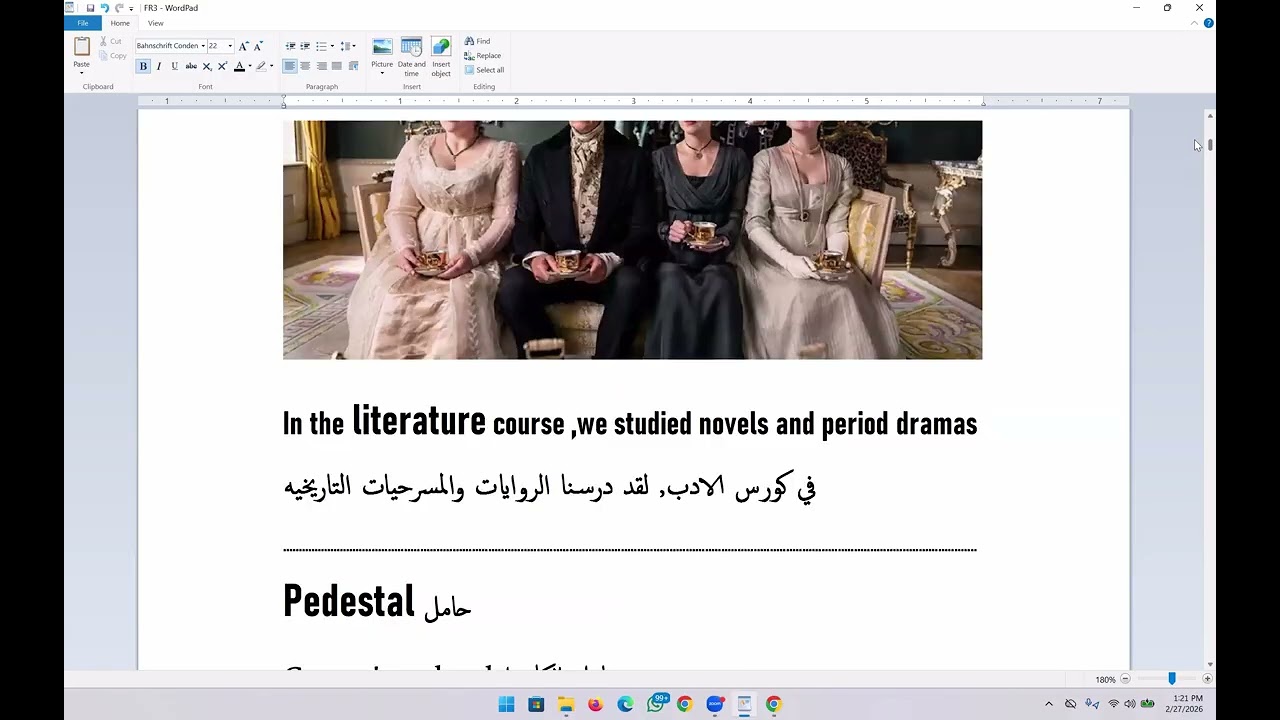The image size is (1280, 720).
Task: Open the File menu
Action: [x=83, y=23]
